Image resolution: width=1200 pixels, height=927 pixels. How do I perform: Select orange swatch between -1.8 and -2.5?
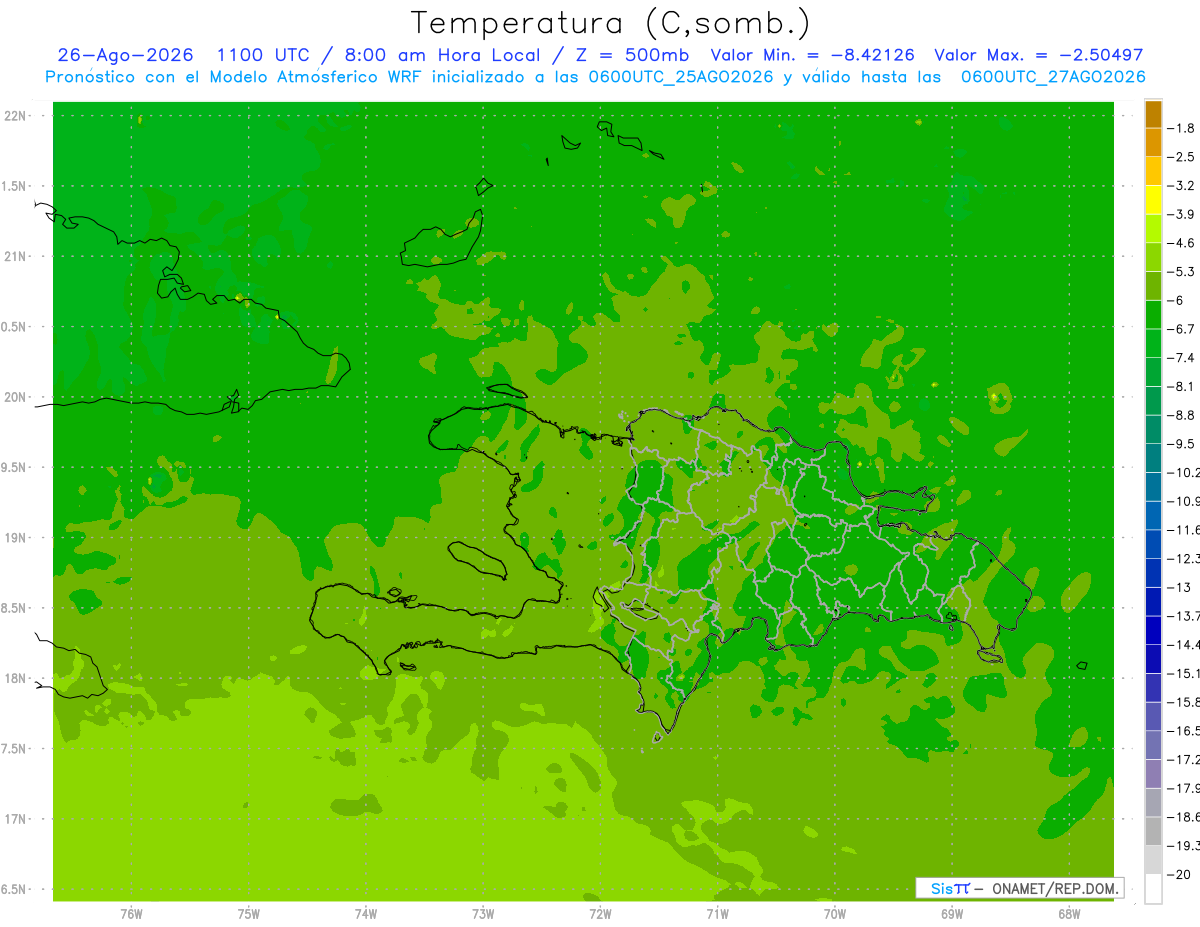1153,143
